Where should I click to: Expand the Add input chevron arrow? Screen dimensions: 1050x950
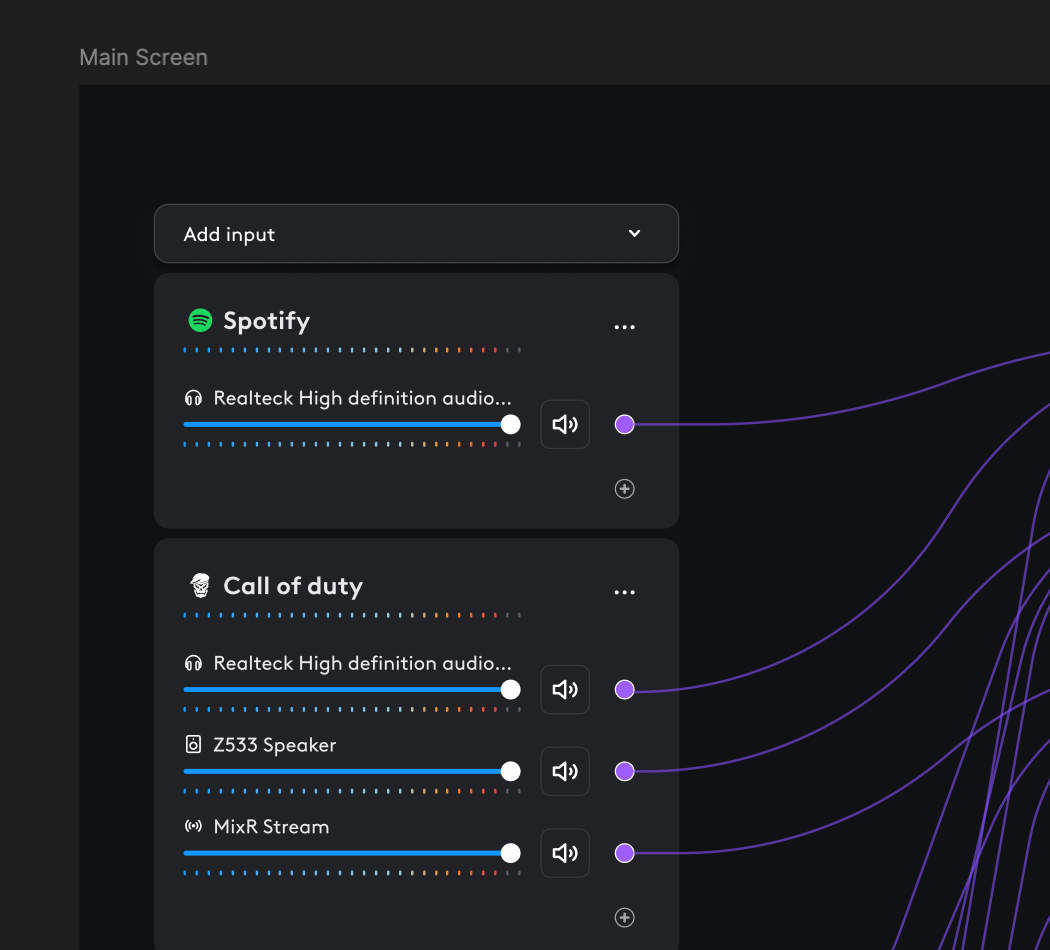(x=634, y=234)
